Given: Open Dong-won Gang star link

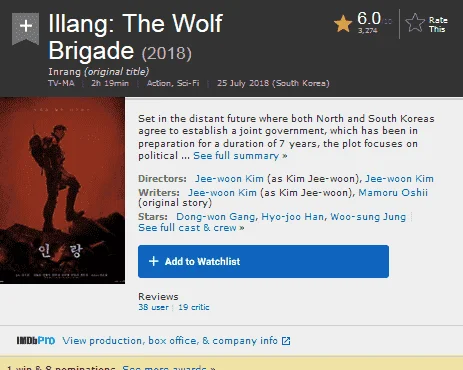Looking at the screenshot, I should [215, 217].
